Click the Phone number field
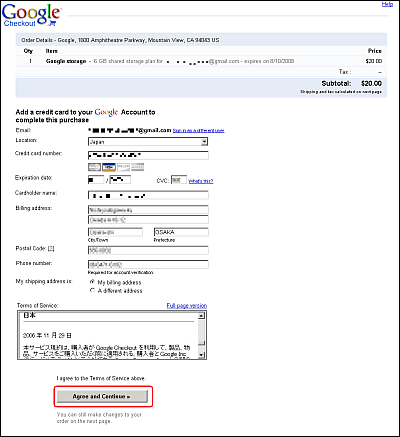 click(148, 265)
